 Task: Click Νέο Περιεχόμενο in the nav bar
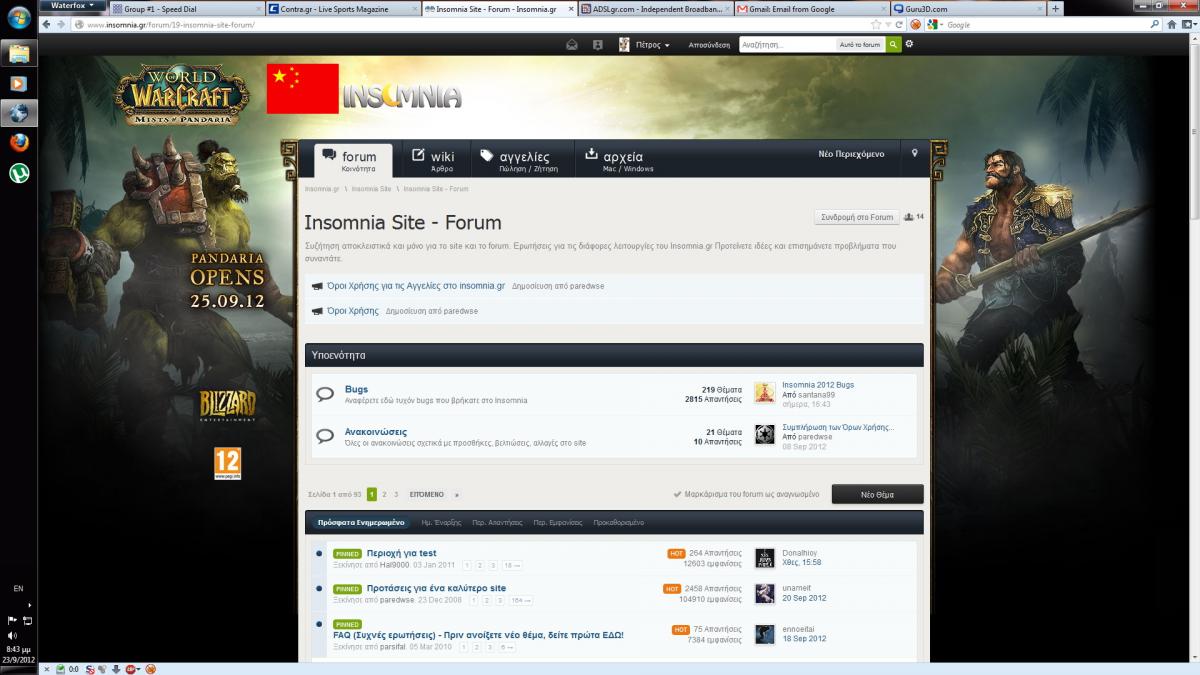point(851,154)
